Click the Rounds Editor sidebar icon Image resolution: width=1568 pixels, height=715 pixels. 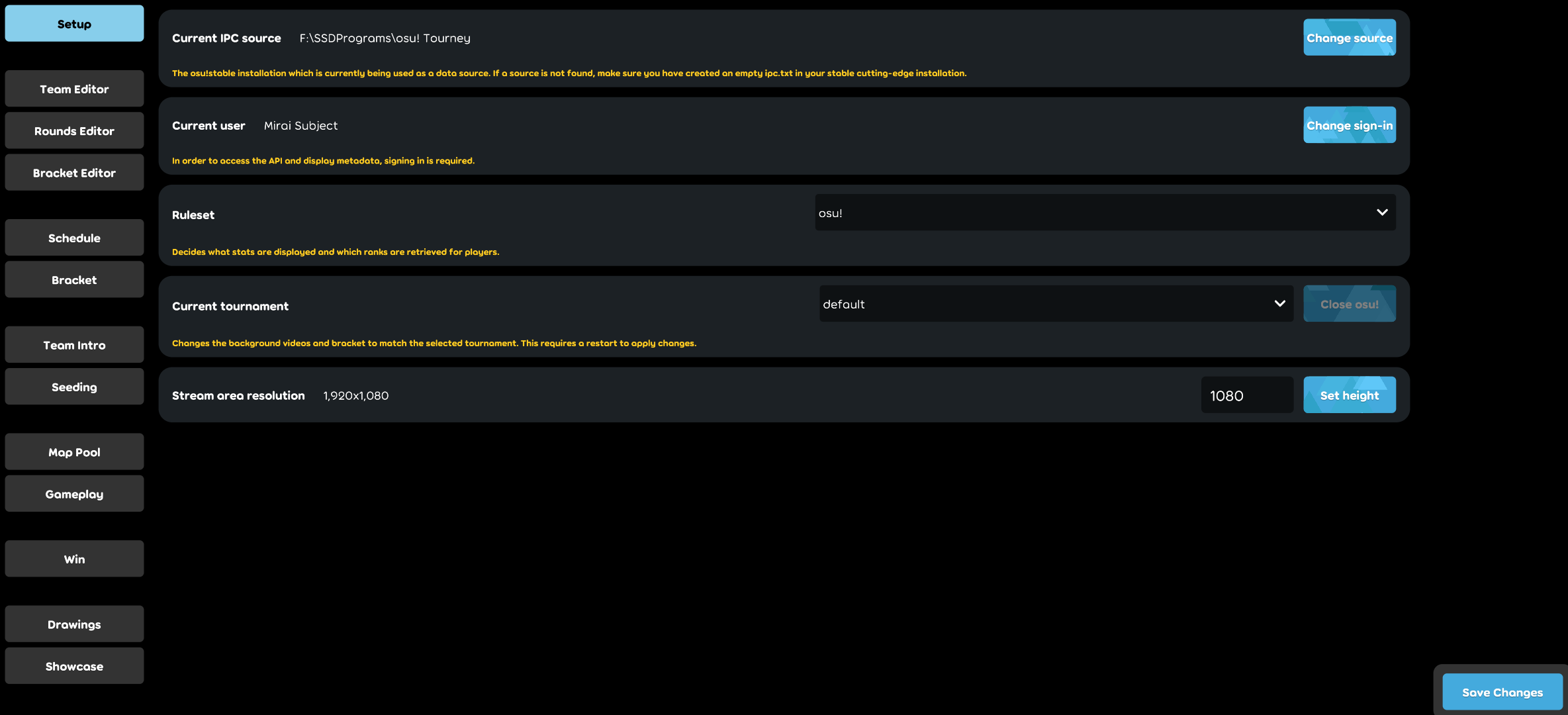pos(74,130)
